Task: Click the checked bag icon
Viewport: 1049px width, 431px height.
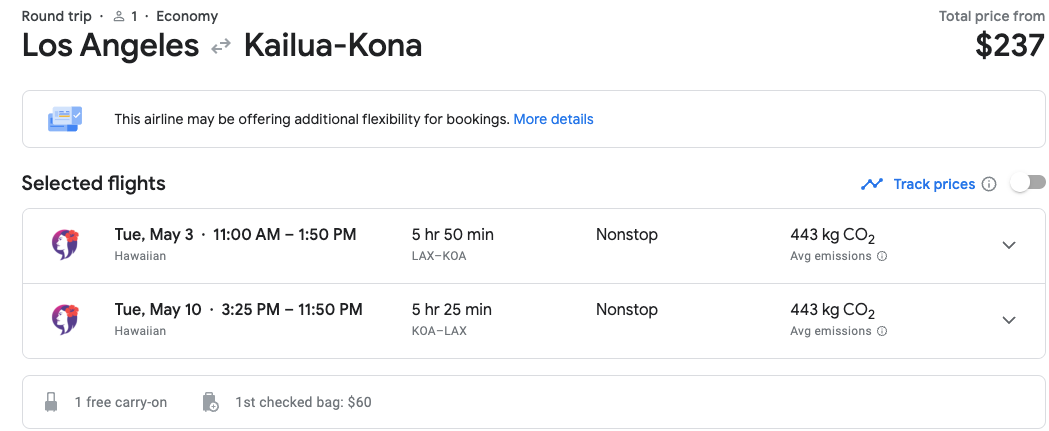Action: (210, 402)
